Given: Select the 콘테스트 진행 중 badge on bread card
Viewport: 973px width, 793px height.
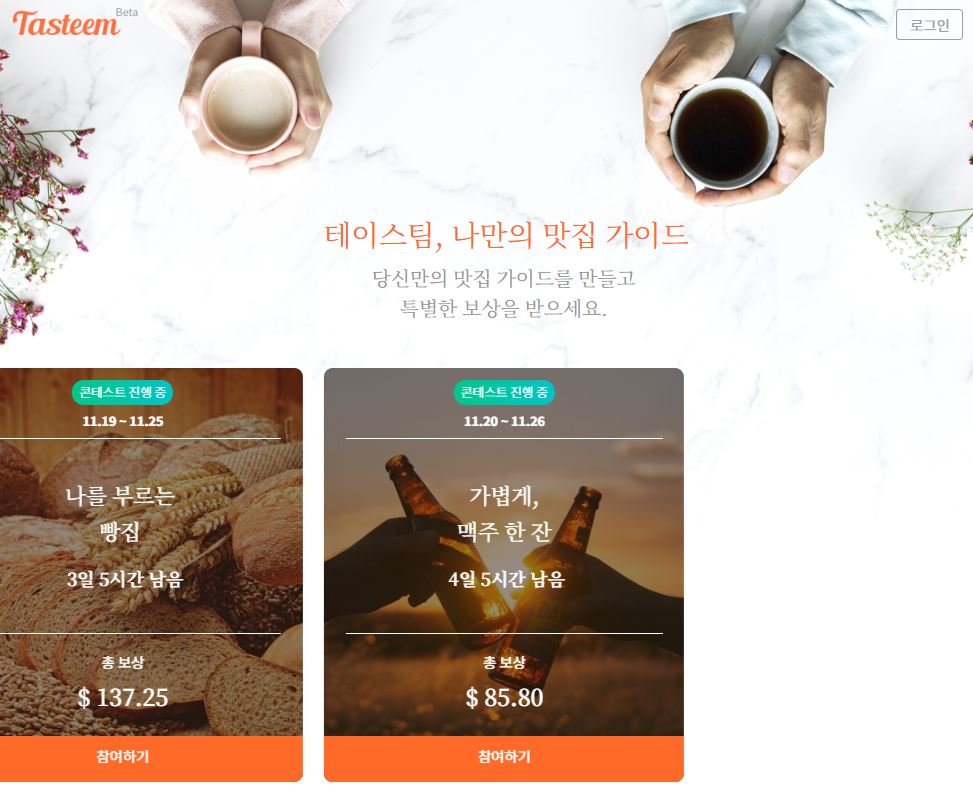Looking at the screenshot, I should pos(122,392).
